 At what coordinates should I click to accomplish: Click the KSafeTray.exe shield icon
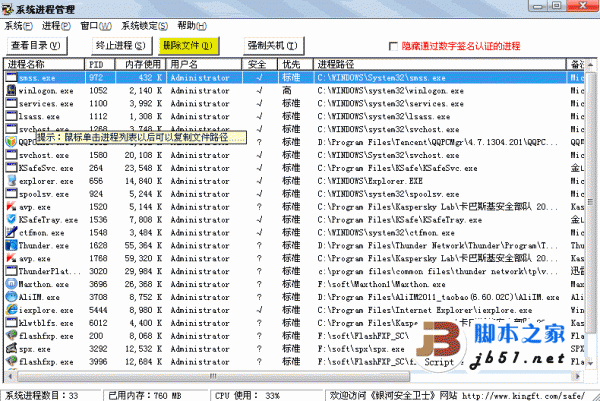pyautogui.click(x=11, y=220)
